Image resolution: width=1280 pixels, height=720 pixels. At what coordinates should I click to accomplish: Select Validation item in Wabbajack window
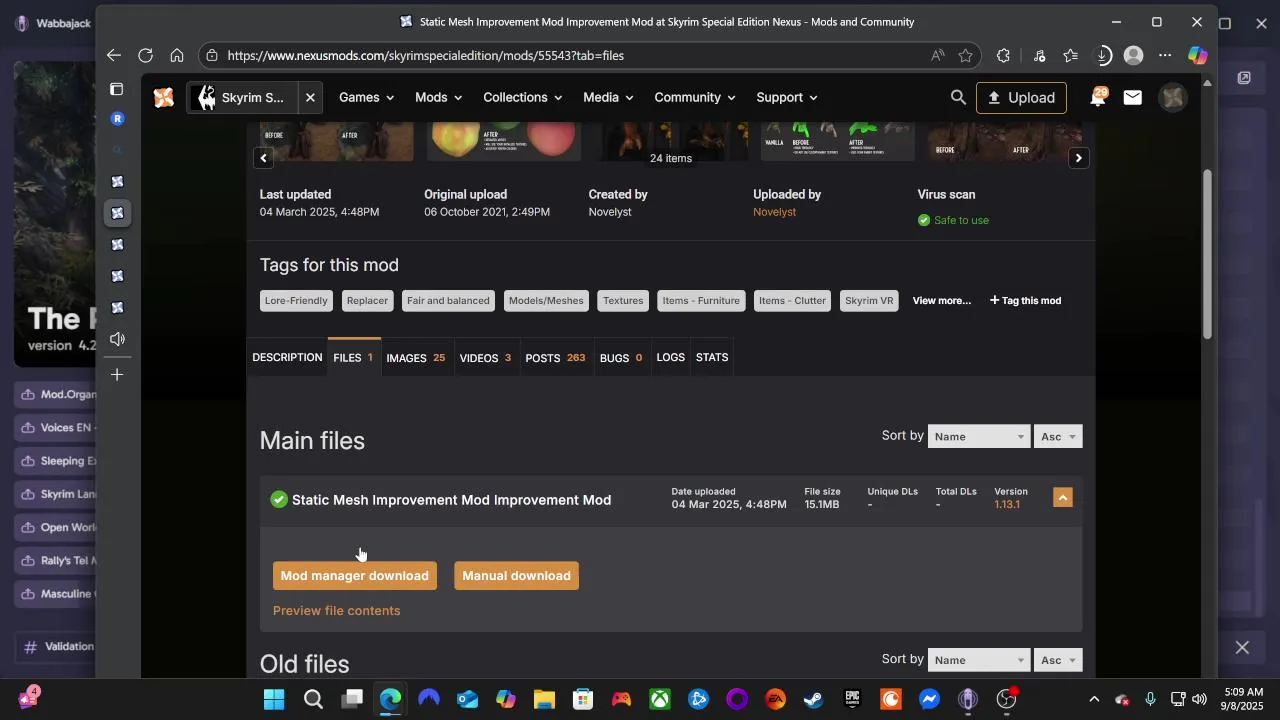[x=56, y=647]
